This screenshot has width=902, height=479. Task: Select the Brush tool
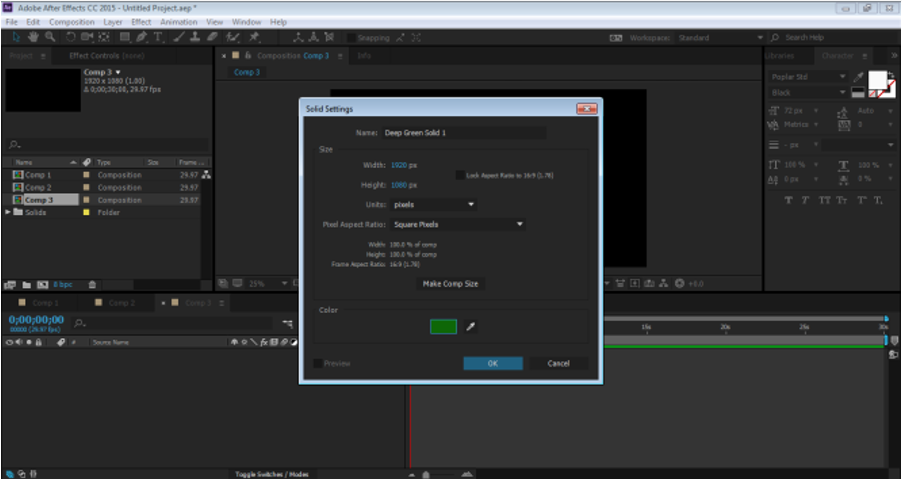[x=179, y=37]
